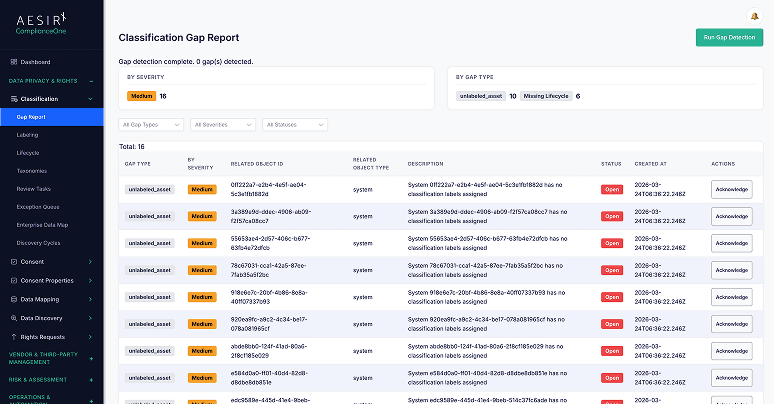Click the Created At column header
The image size is (774, 404).
tap(651, 164)
